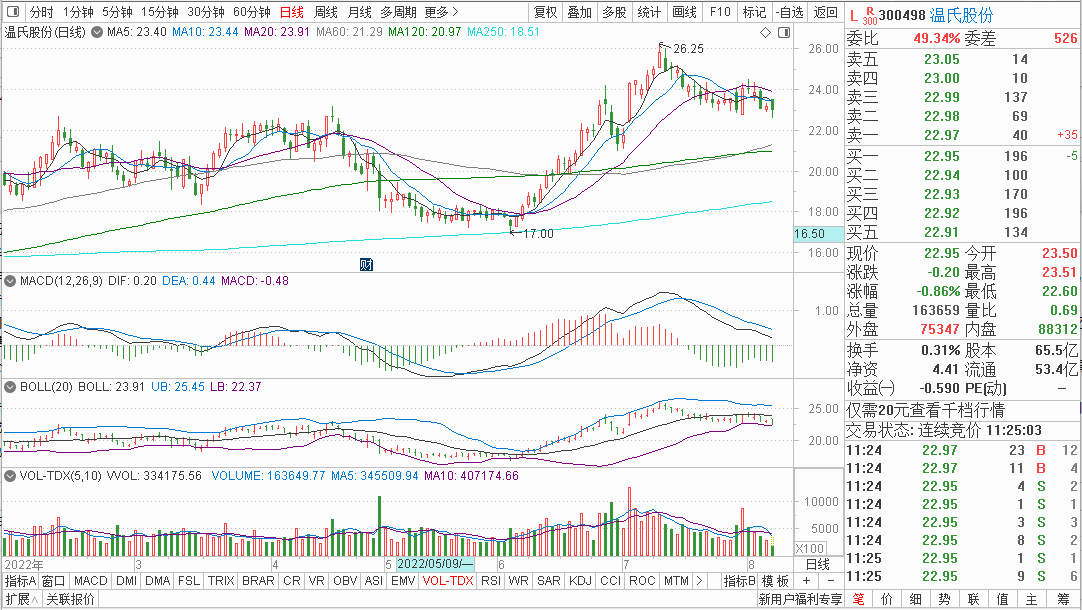The image size is (1082, 610).
Task: Switch to the 月线 monthly period
Action: pos(360,12)
